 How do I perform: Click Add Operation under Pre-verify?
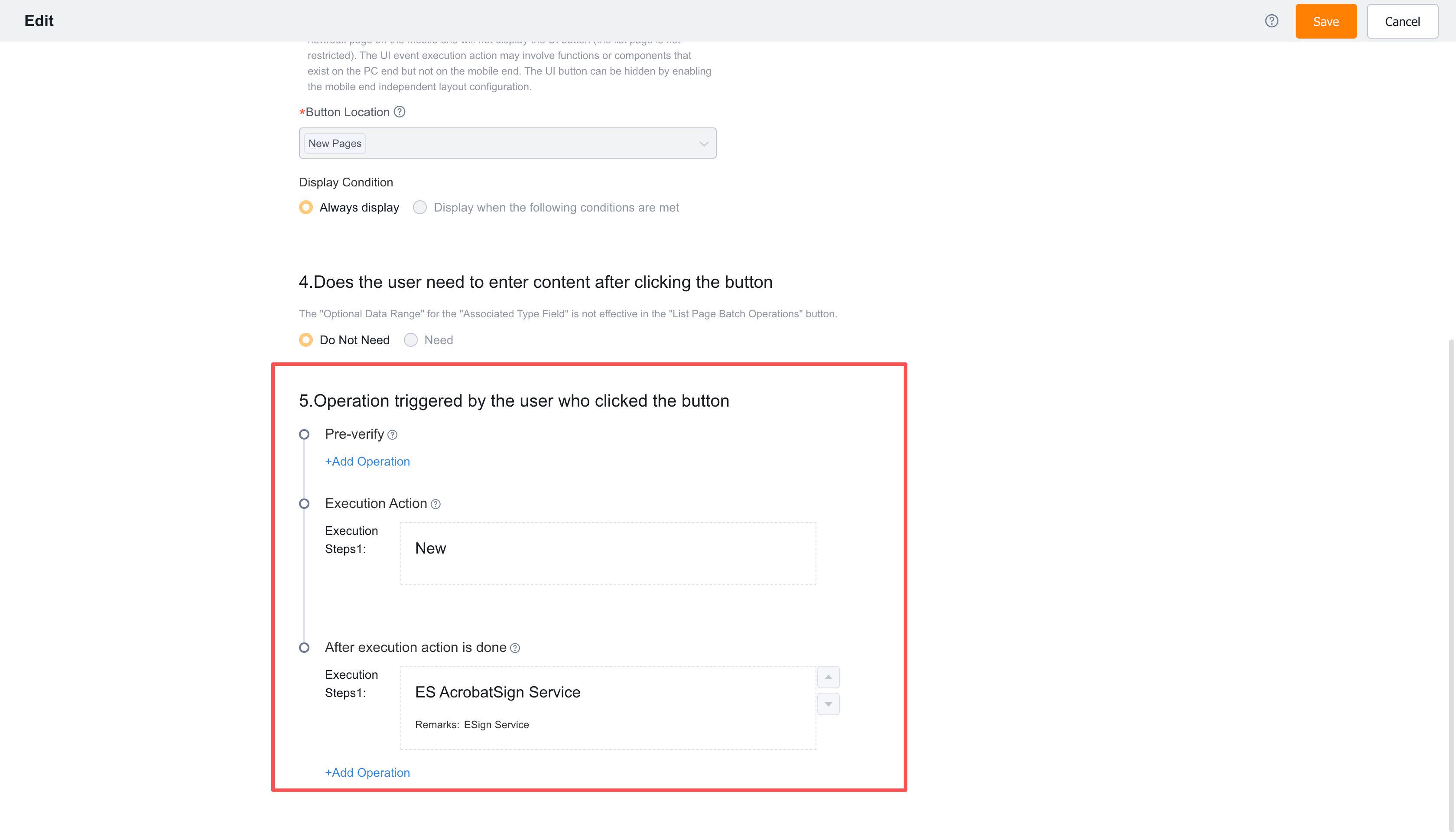(367, 461)
